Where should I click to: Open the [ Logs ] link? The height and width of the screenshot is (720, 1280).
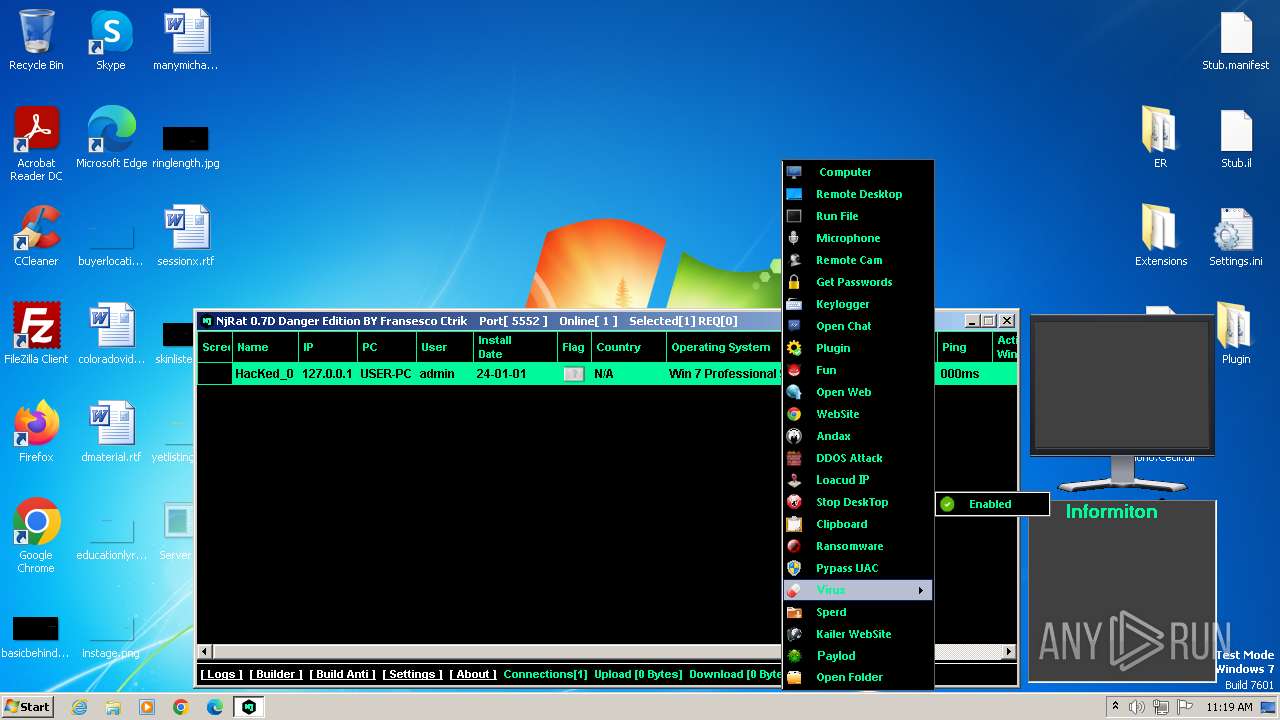(221, 674)
